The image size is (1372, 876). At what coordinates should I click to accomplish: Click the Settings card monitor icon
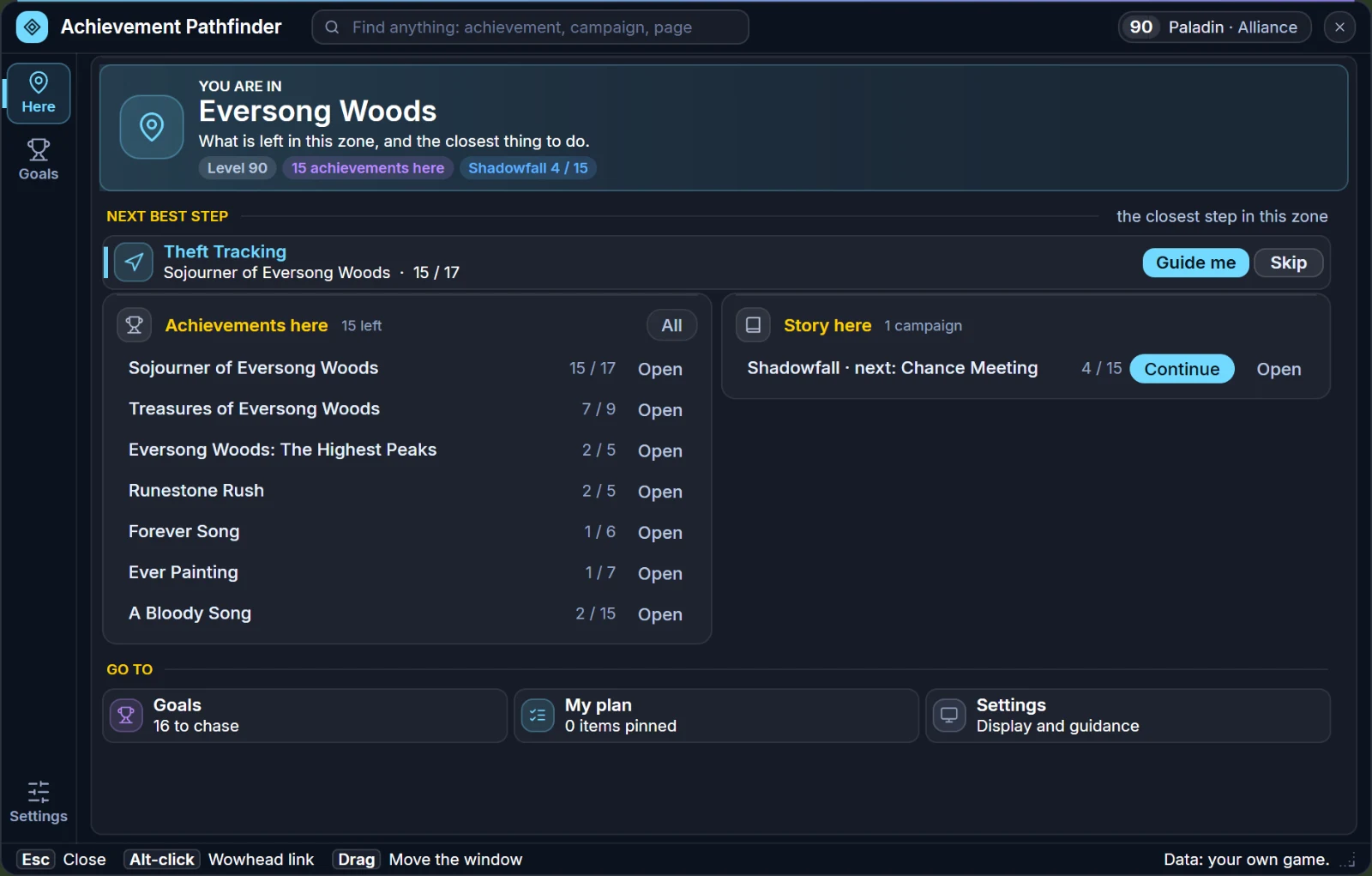coord(949,716)
